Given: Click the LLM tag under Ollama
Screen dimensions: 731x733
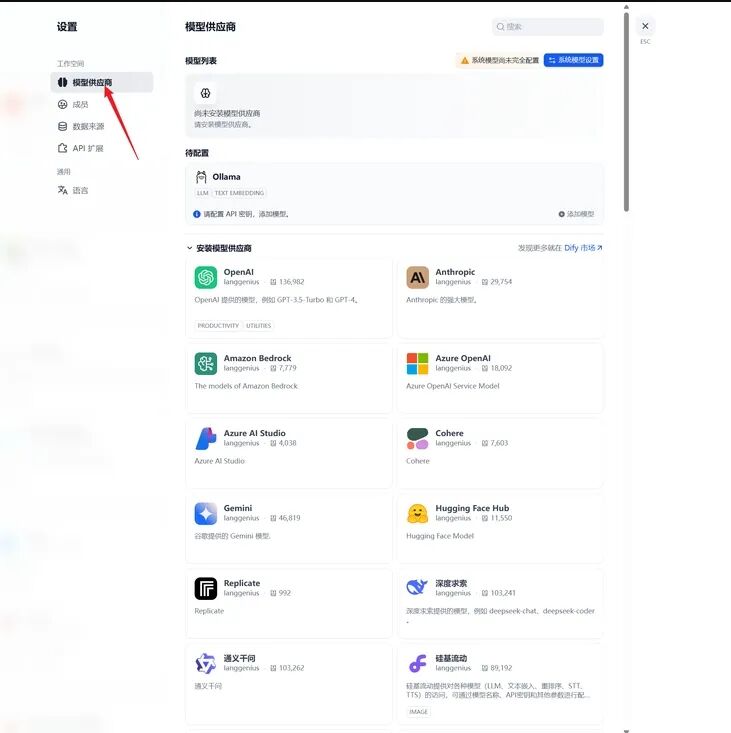Looking at the screenshot, I should click(x=202, y=193).
